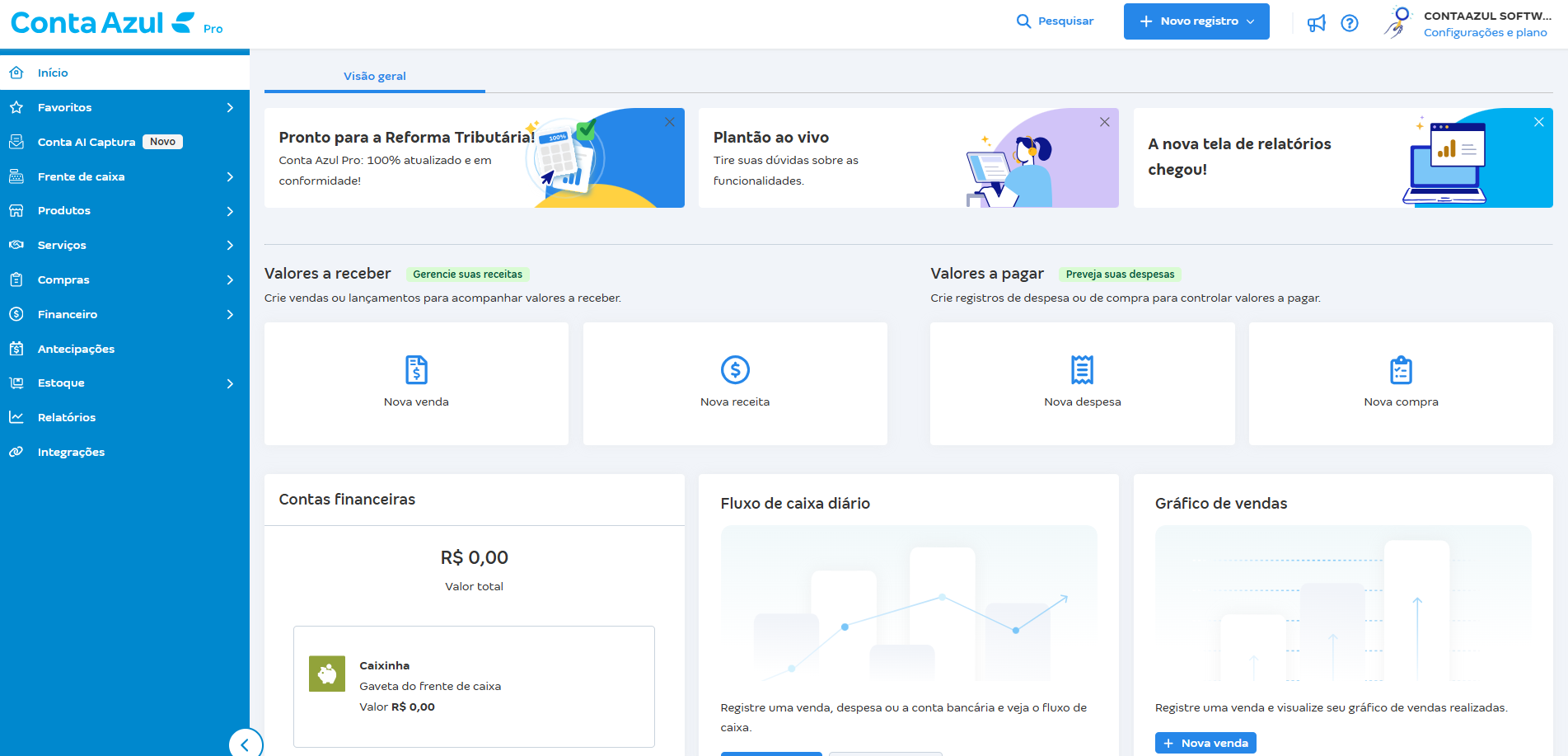
Task: Click the Caixinha piggy bank icon
Action: [x=327, y=674]
